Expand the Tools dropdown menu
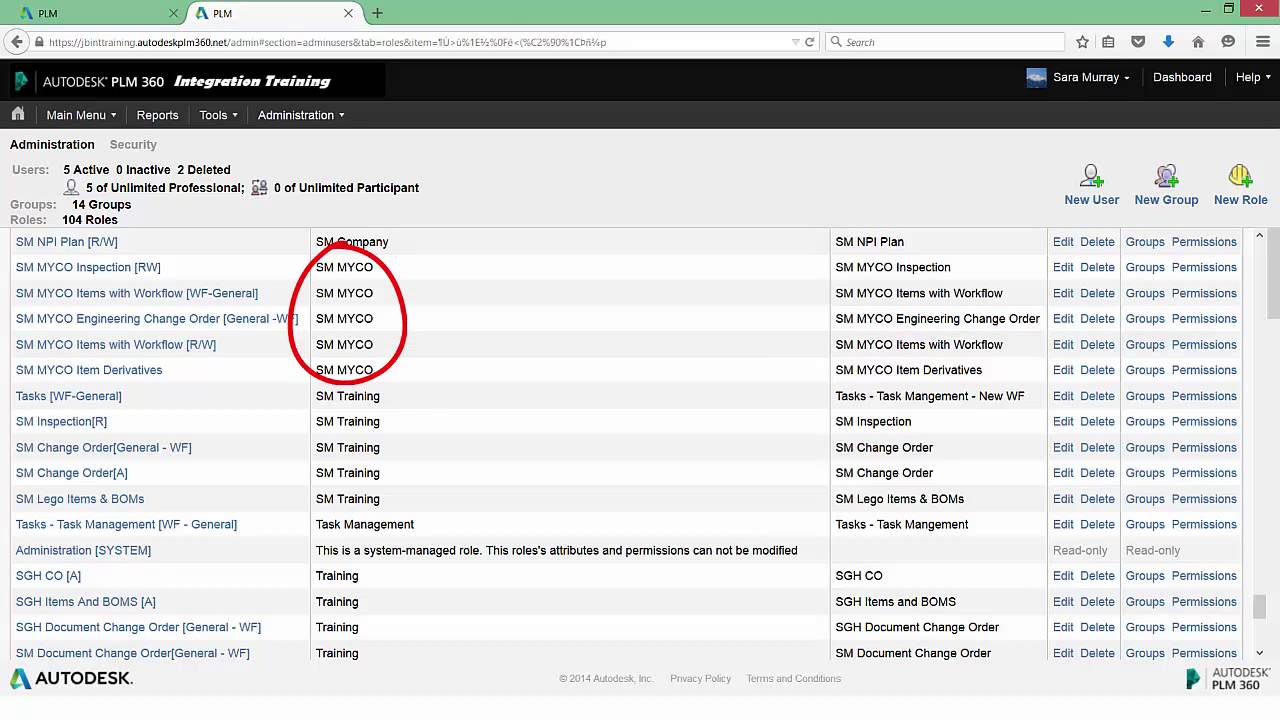Image resolution: width=1280 pixels, height=720 pixels. coord(218,115)
